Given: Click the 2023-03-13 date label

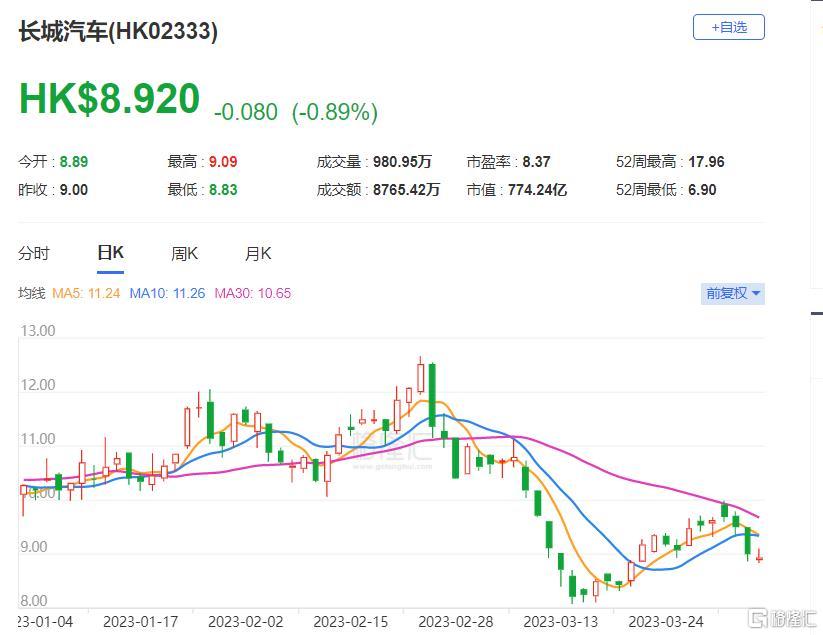Looking at the screenshot, I should [x=561, y=622].
